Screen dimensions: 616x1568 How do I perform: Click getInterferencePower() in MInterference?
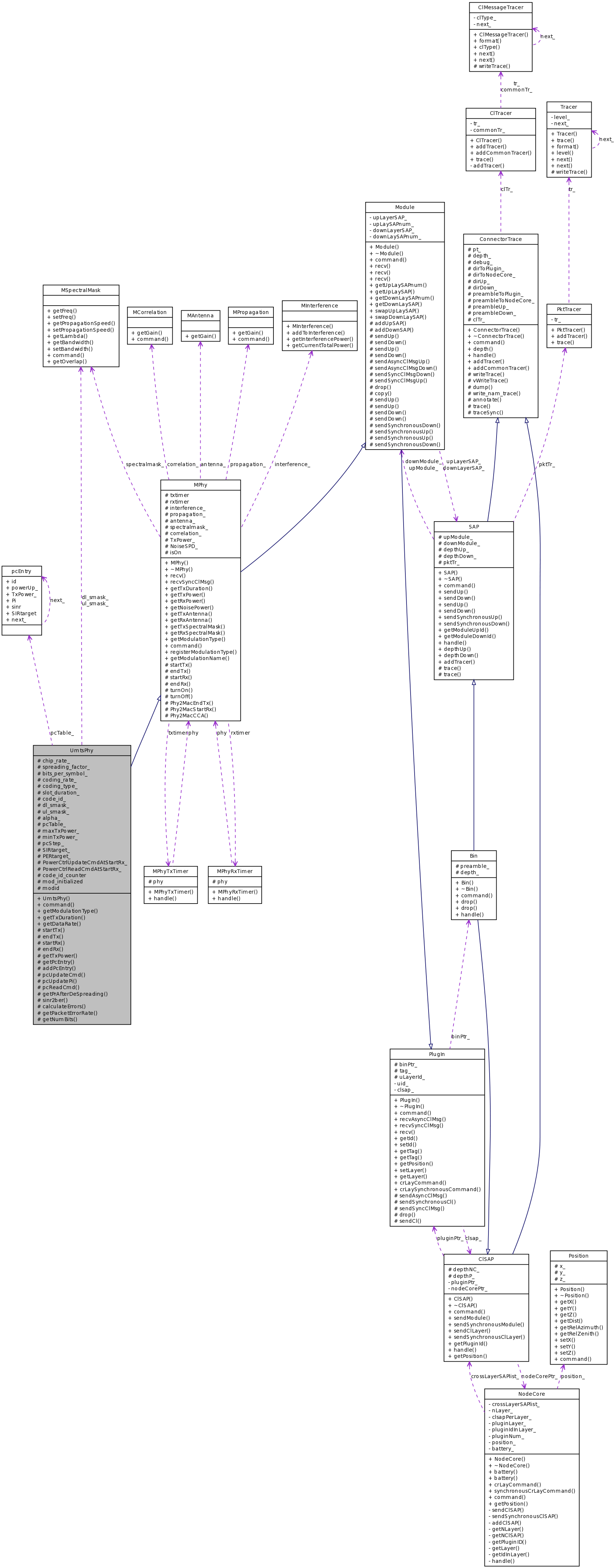tap(320, 339)
